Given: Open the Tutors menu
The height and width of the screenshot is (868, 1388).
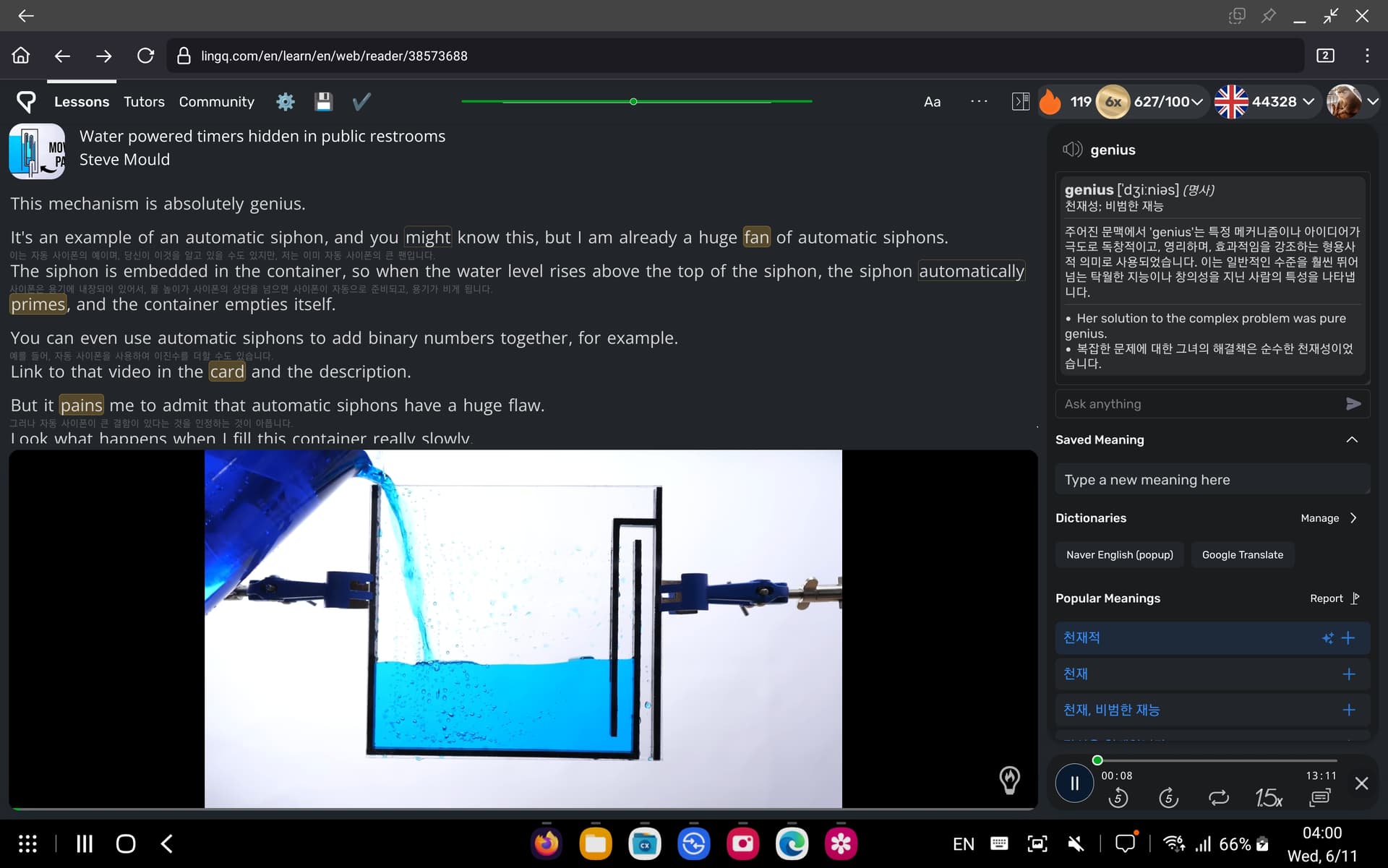Looking at the screenshot, I should 144,102.
